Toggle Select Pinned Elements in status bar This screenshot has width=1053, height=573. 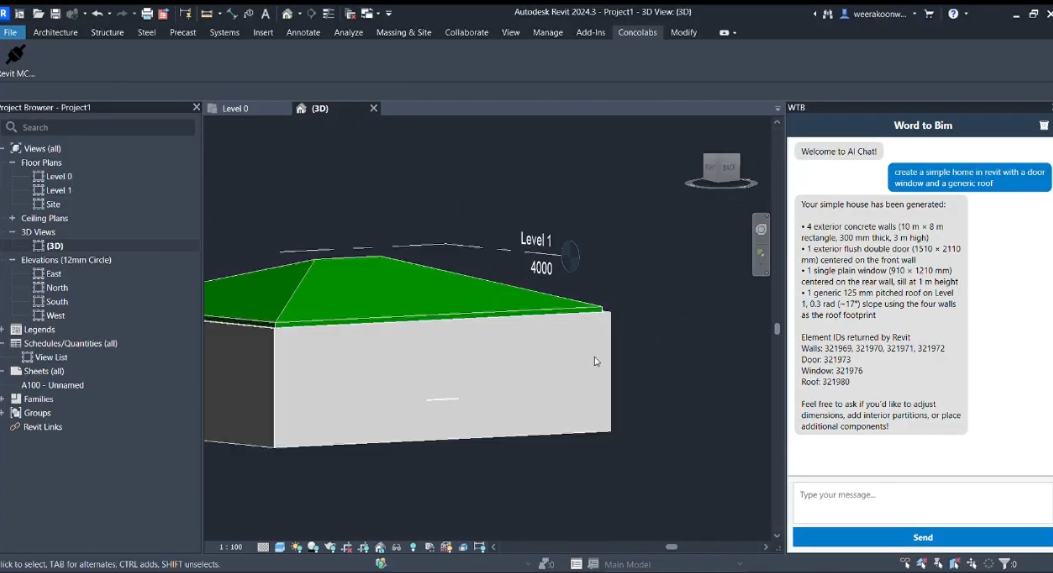coord(938,564)
